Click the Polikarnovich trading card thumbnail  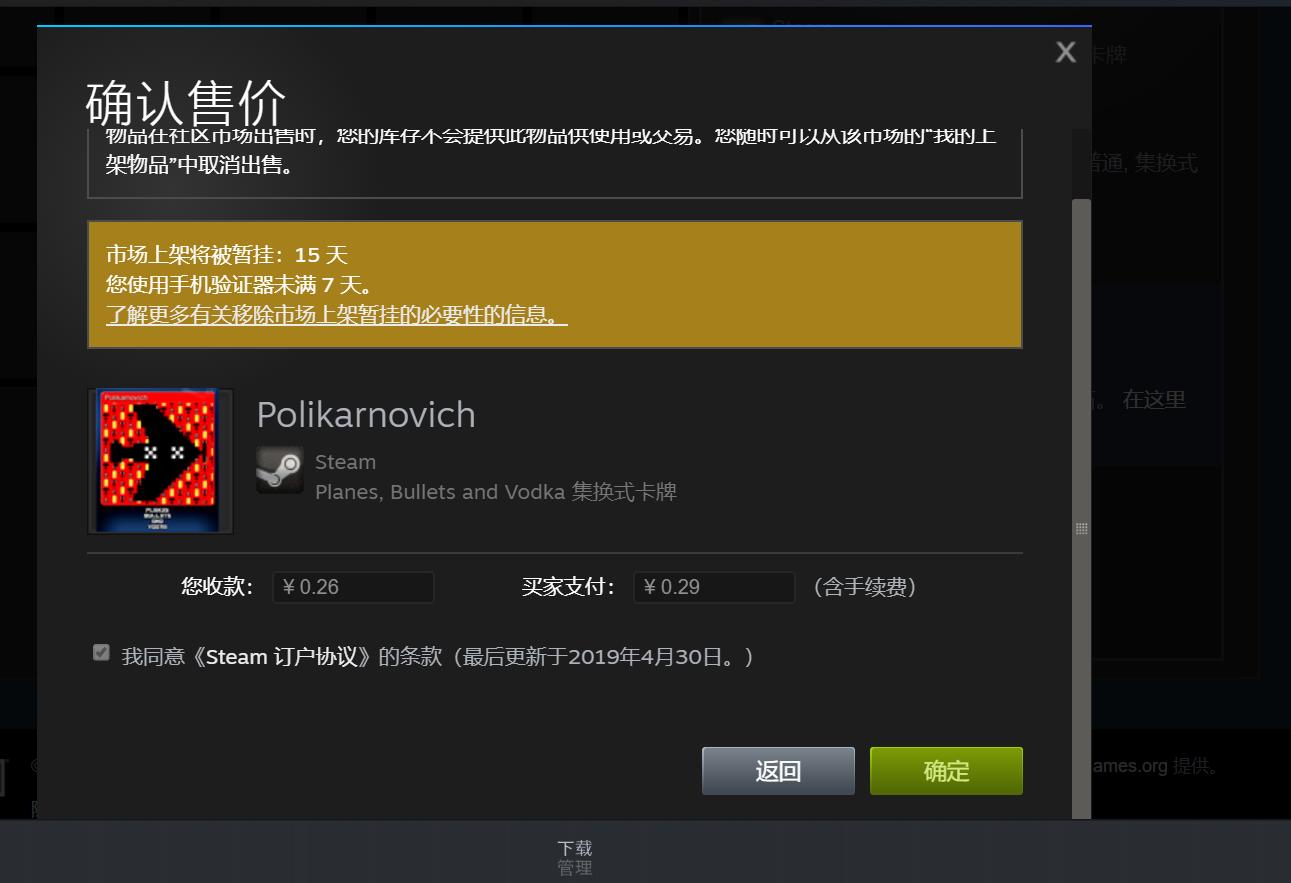[159, 460]
